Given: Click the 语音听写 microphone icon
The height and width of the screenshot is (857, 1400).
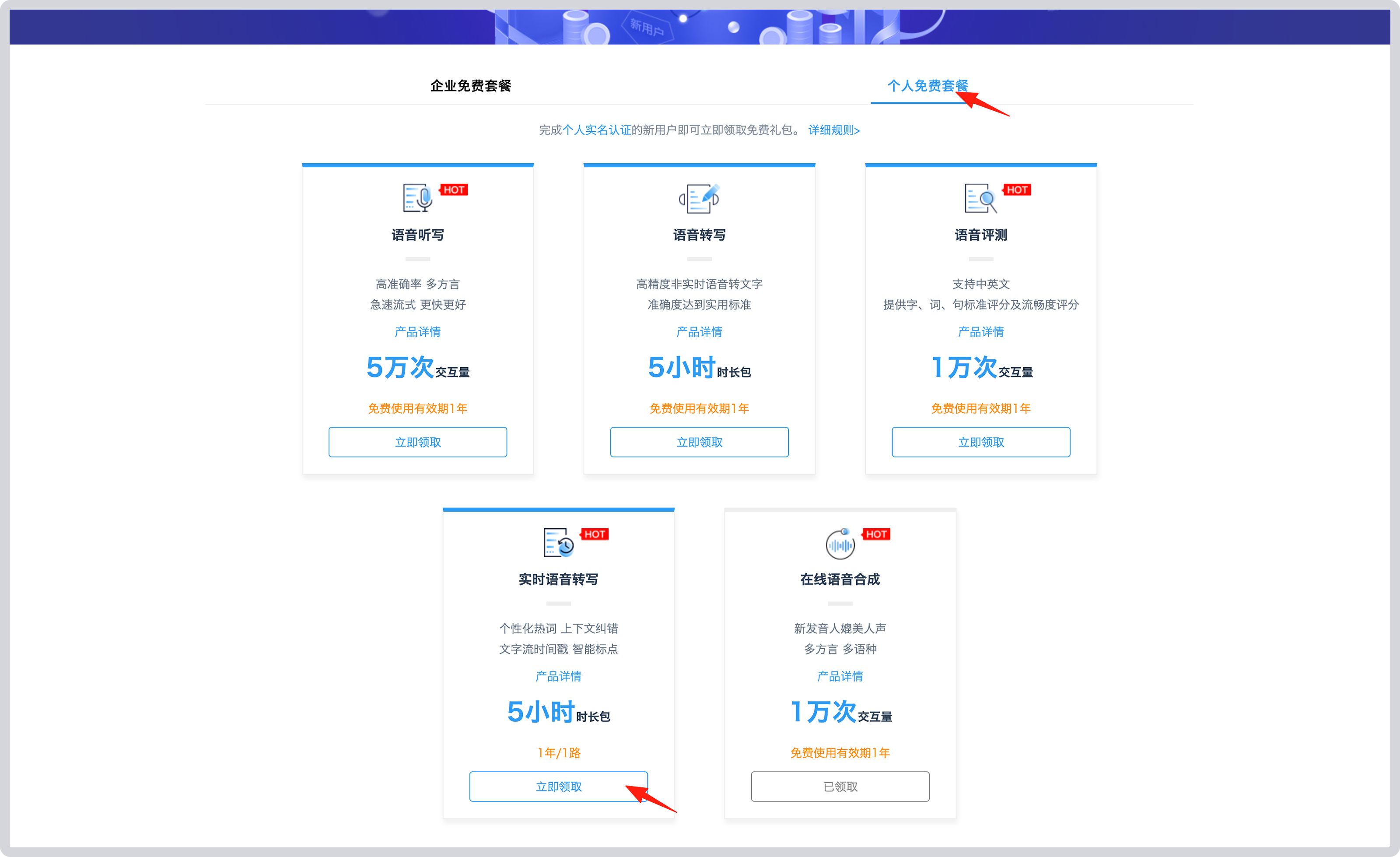Looking at the screenshot, I should (x=418, y=199).
